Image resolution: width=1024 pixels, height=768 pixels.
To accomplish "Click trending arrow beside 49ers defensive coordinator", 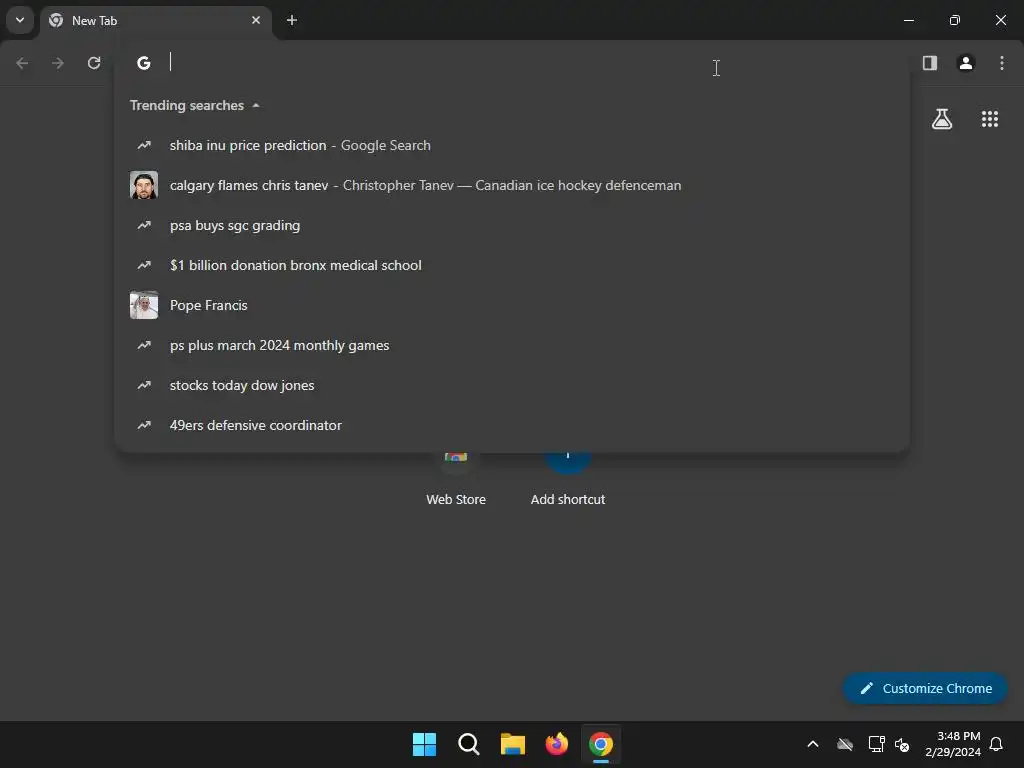I will (x=144, y=425).
